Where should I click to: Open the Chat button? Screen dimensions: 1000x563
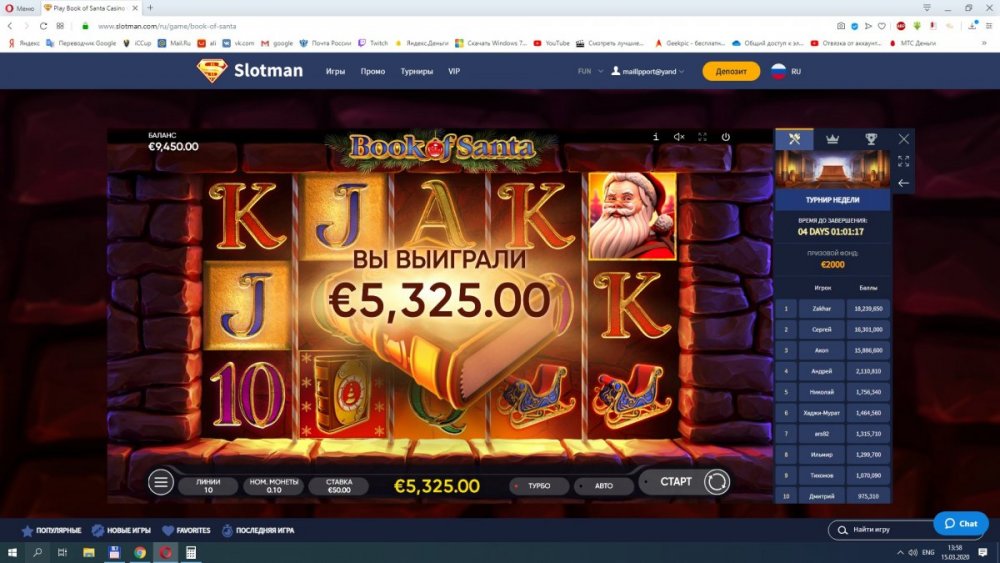[x=961, y=523]
